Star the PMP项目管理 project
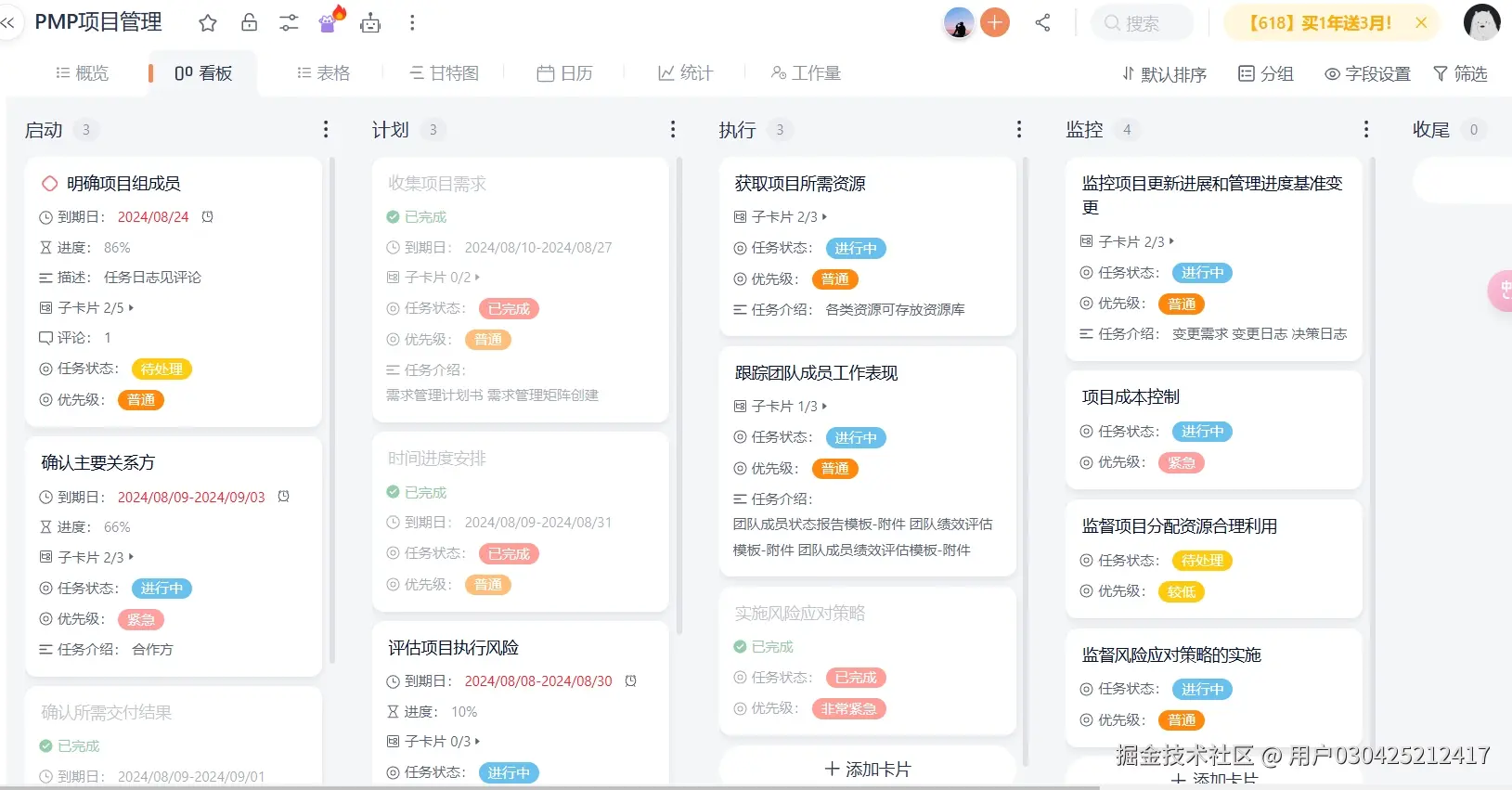Screen dimensions: 1512x790 (208, 23)
